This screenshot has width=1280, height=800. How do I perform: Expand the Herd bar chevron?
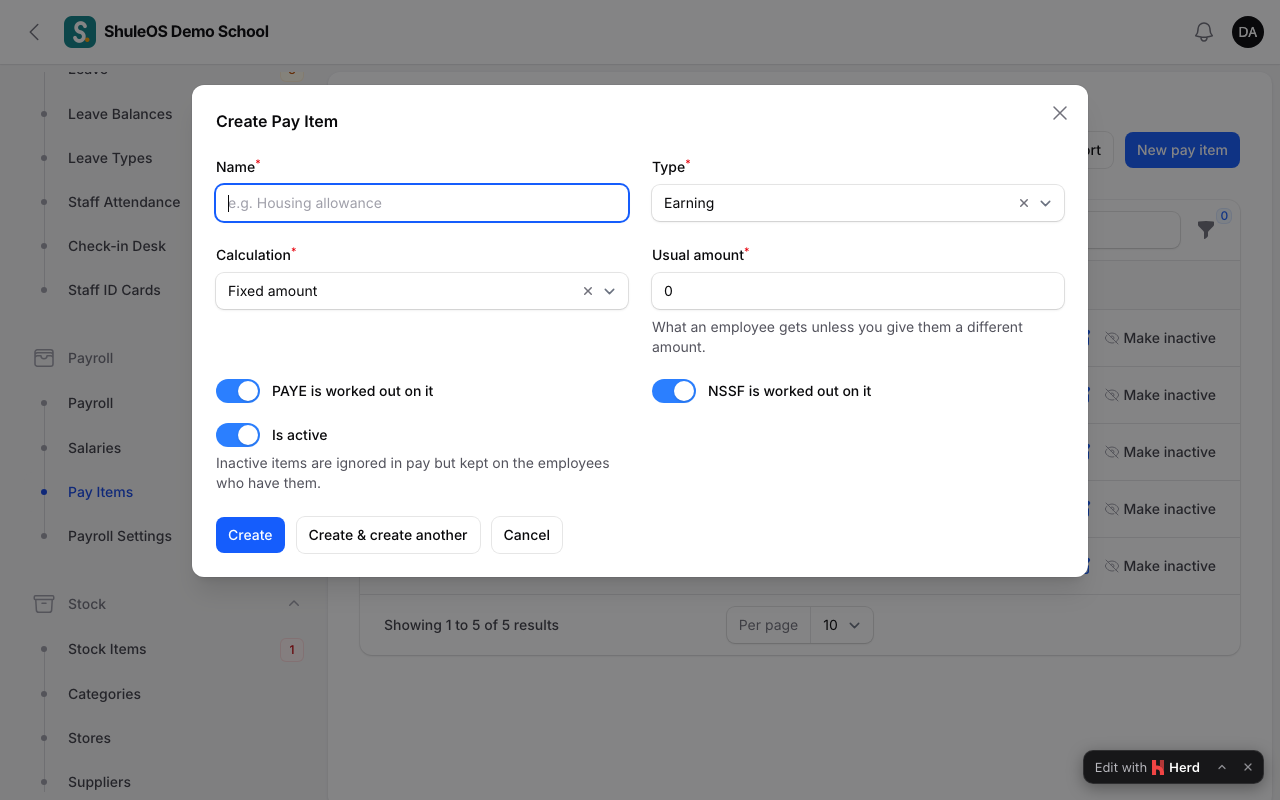[1222, 767]
